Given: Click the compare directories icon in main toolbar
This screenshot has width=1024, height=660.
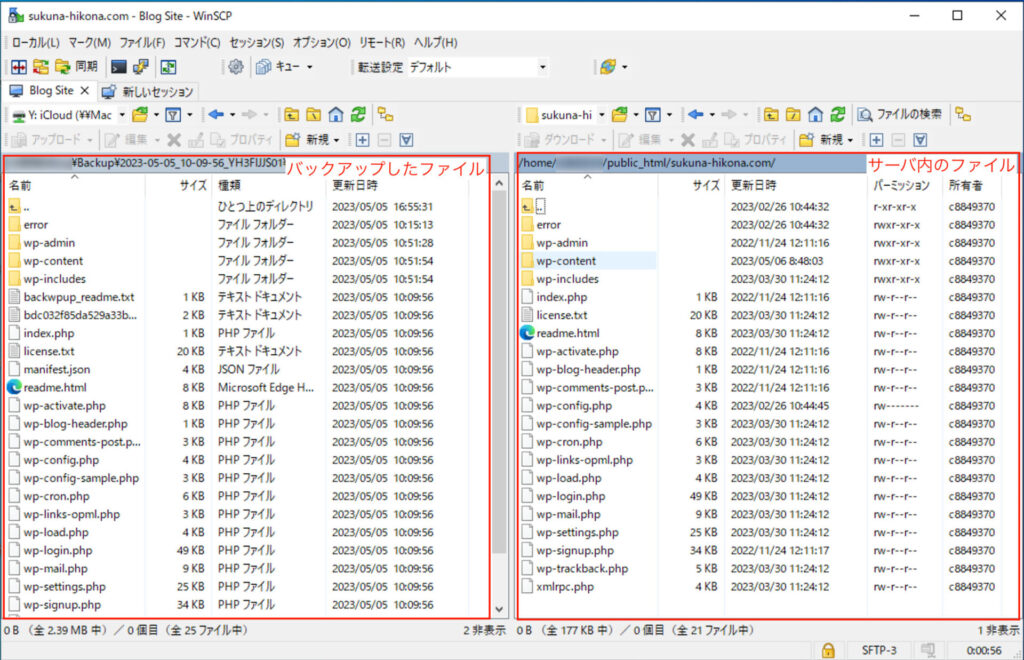Looking at the screenshot, I should 19,67.
